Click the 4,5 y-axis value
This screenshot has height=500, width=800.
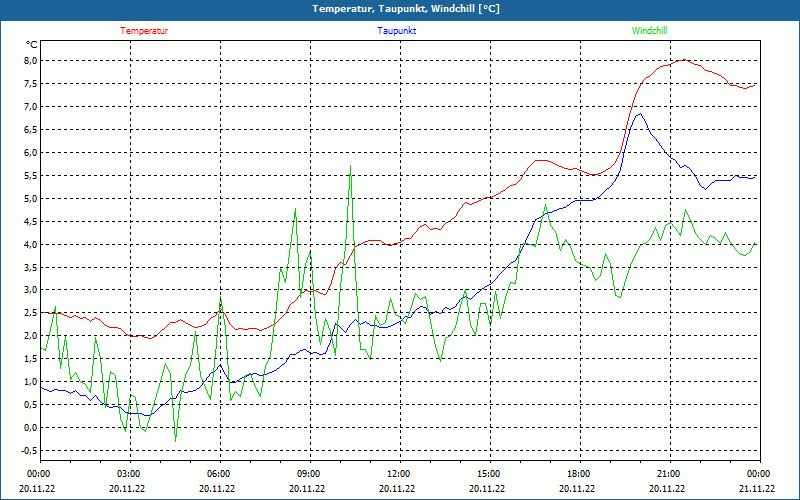[31, 221]
